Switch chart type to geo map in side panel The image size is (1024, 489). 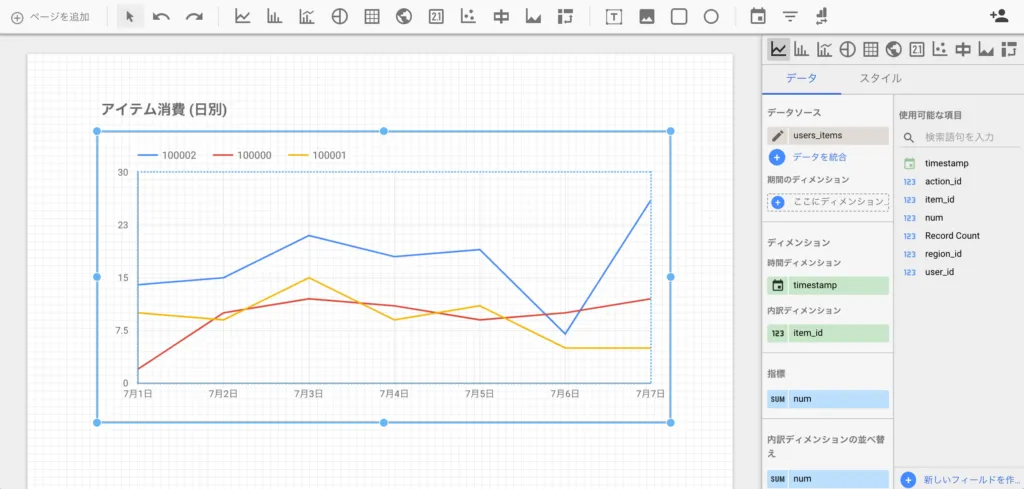(893, 49)
